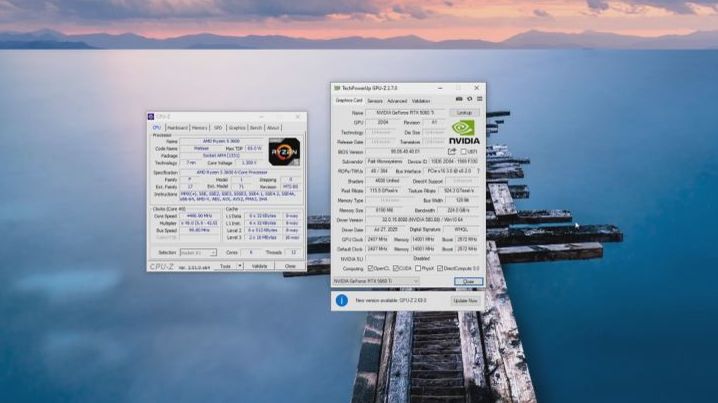718x403 pixels.
Task: Click the processor Name field in CPU-Z
Action: coord(222,141)
